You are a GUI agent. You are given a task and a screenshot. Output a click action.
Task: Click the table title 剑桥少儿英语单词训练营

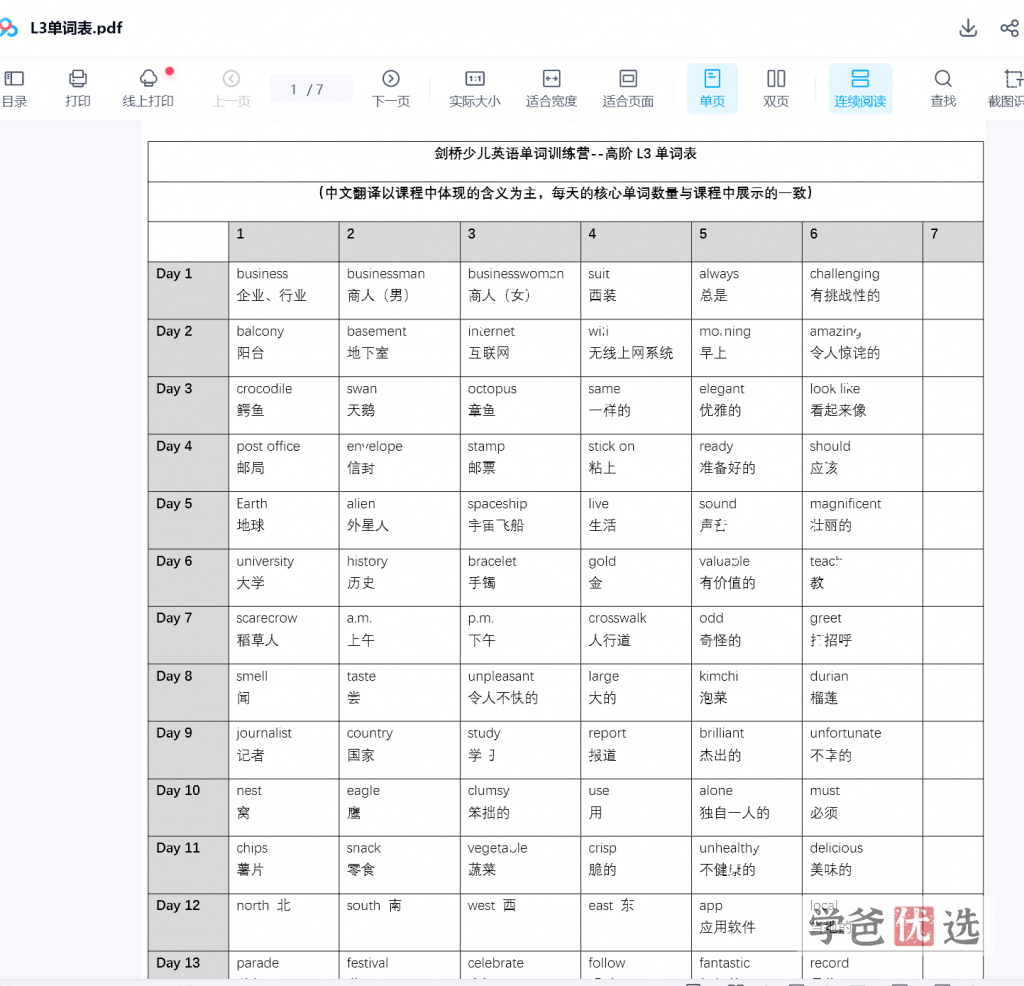click(x=565, y=153)
